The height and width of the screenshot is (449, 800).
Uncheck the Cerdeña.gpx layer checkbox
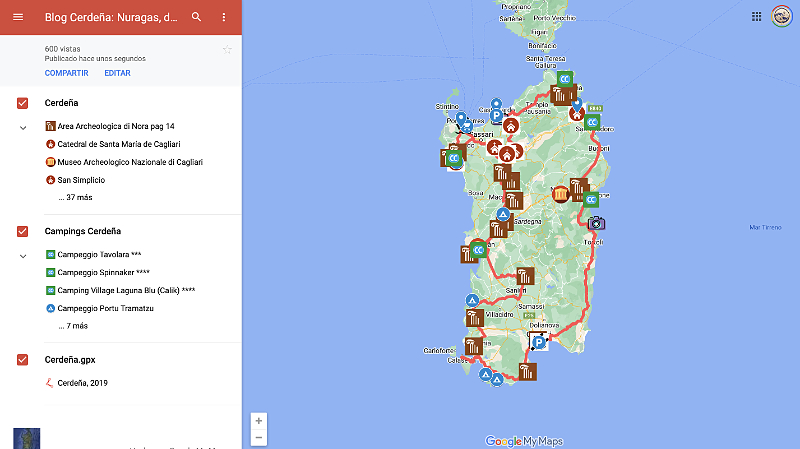pyautogui.click(x=22, y=360)
